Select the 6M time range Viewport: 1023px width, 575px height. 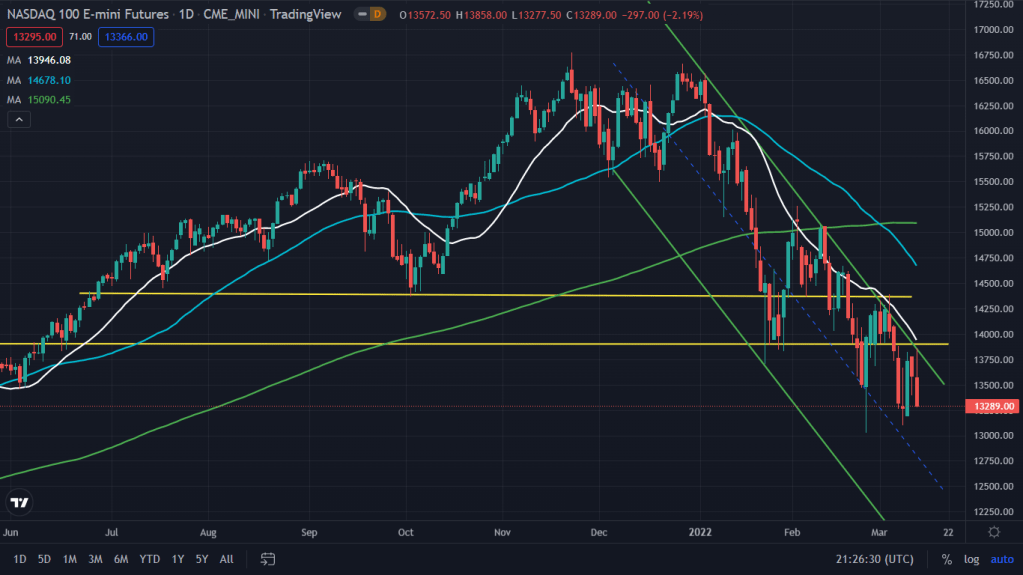click(x=120, y=558)
